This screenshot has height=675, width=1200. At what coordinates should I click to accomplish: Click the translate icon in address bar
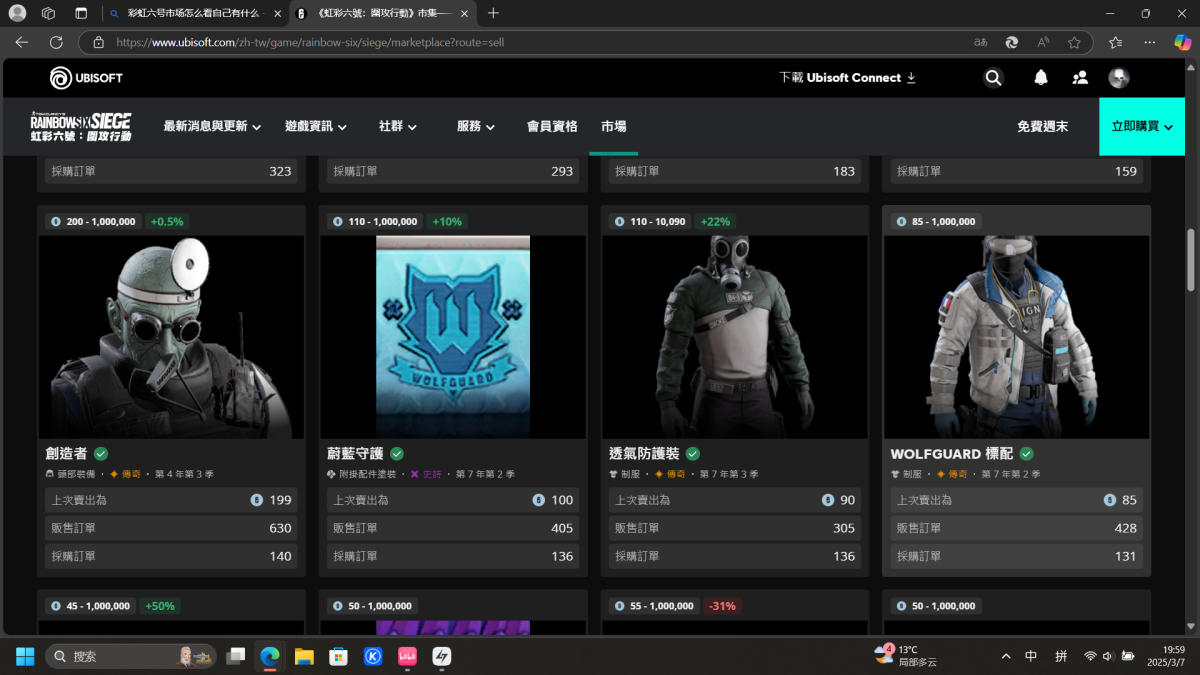[981, 43]
